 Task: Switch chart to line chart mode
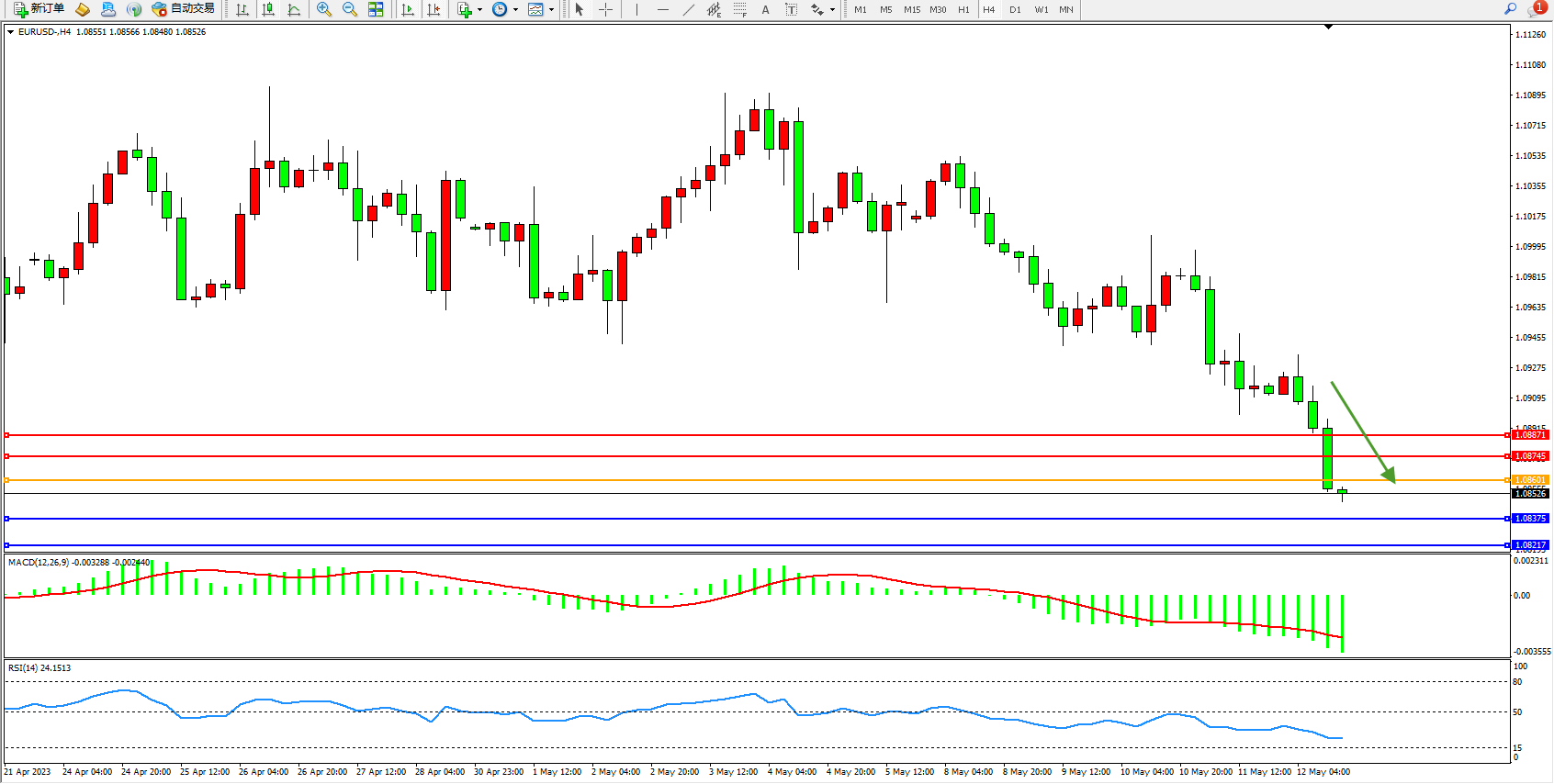point(294,9)
